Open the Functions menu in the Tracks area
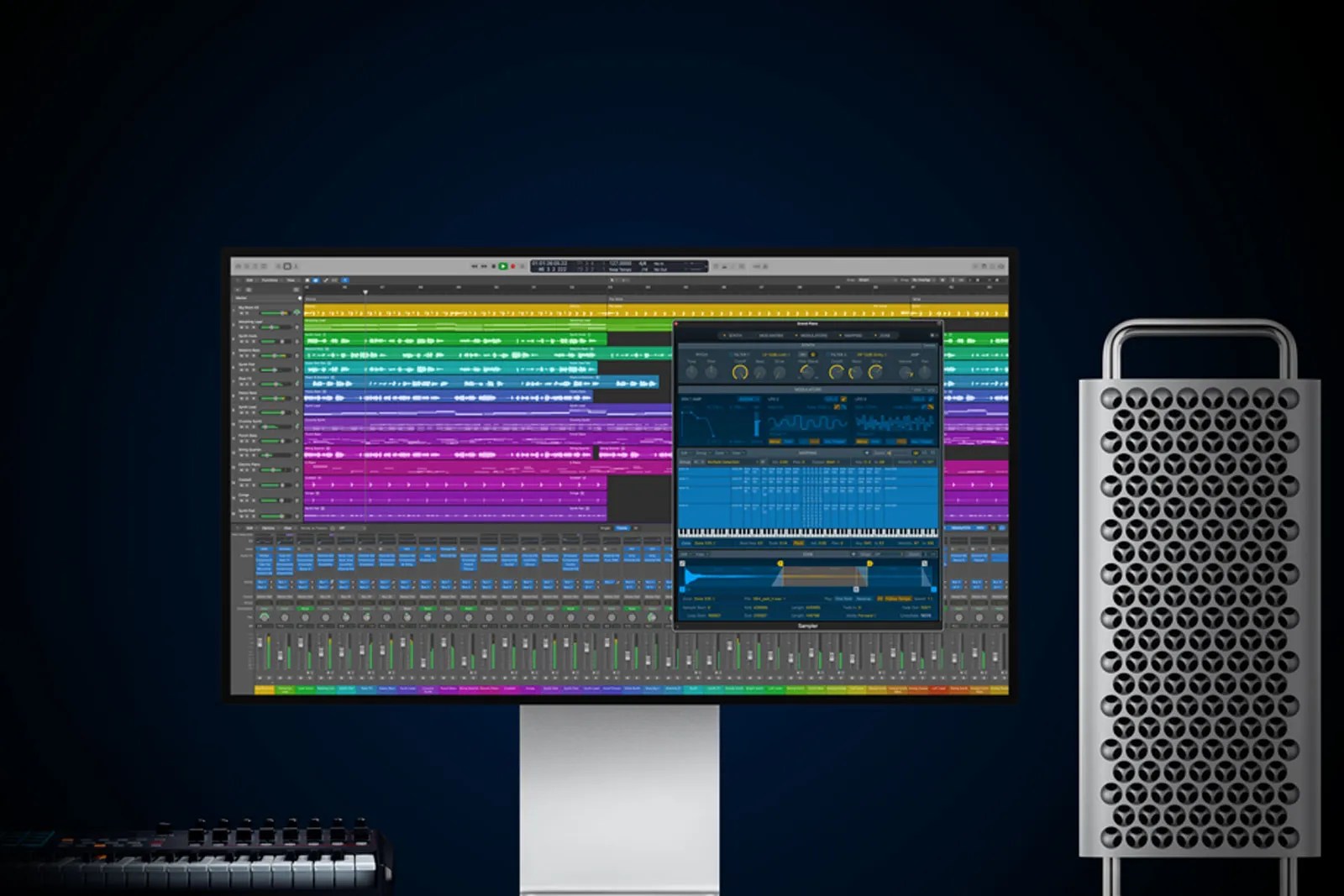 pos(269,280)
